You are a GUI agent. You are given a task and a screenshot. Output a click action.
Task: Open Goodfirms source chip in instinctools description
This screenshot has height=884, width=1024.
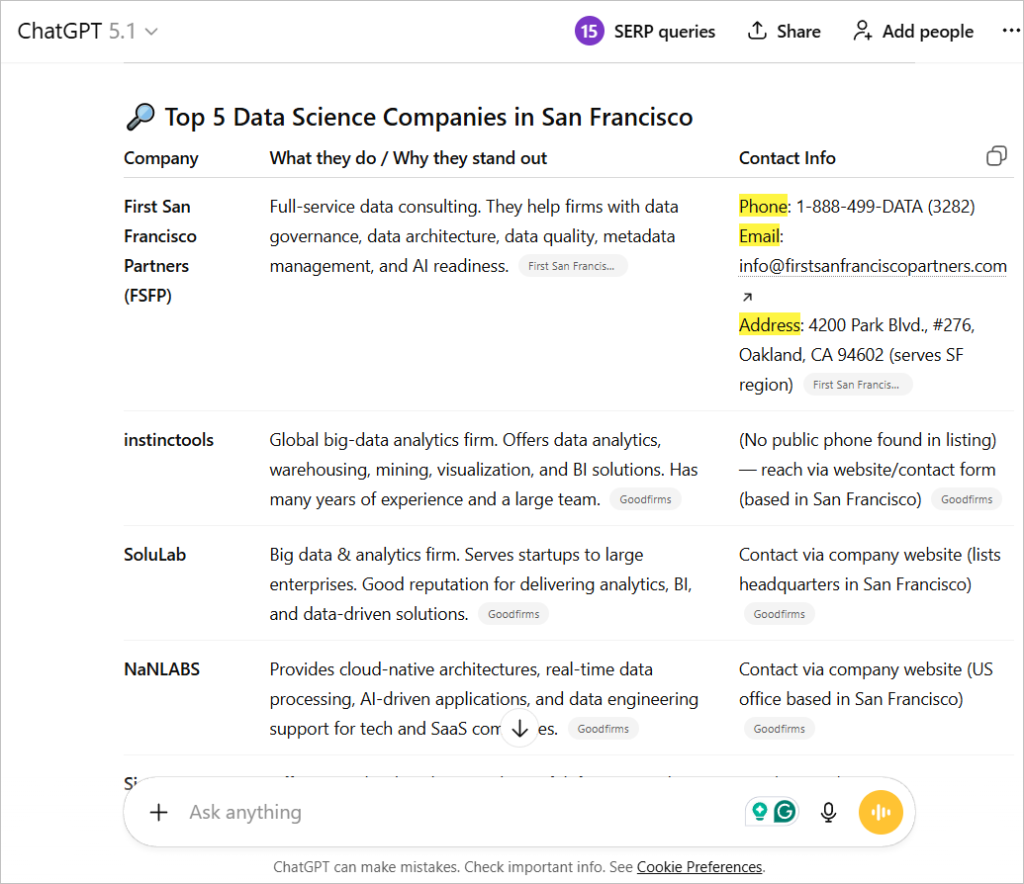pos(645,499)
